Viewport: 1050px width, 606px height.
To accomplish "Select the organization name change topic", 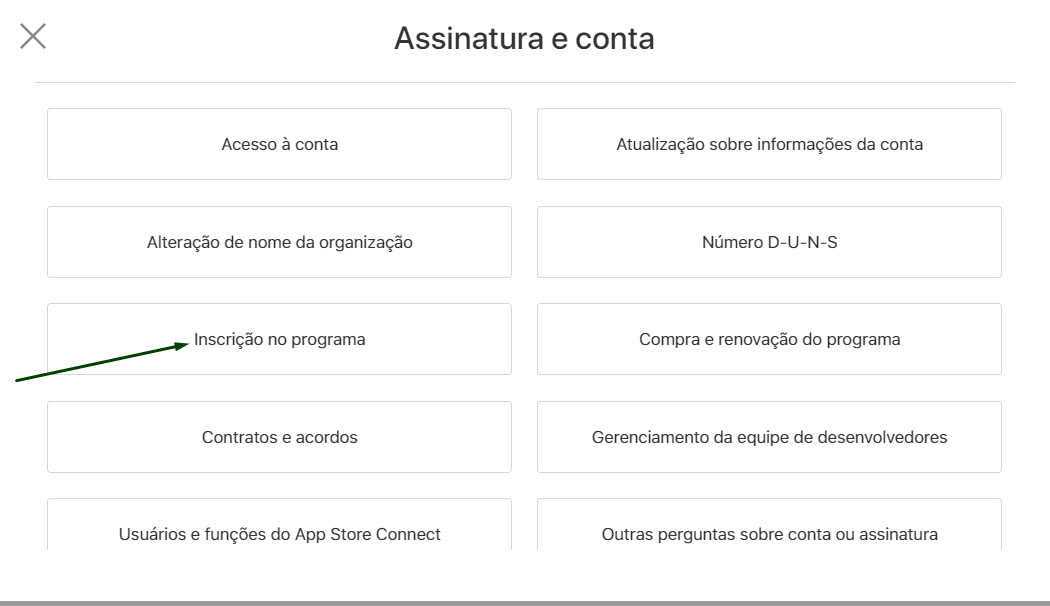I will click(279, 242).
